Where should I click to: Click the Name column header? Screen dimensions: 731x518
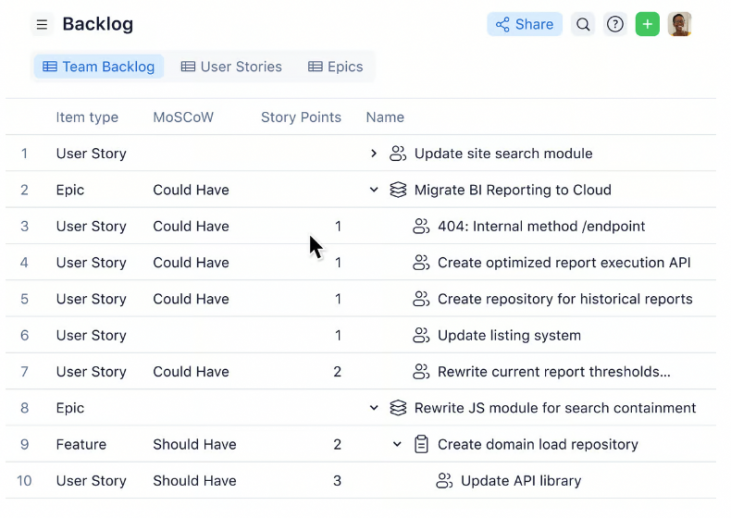click(385, 117)
